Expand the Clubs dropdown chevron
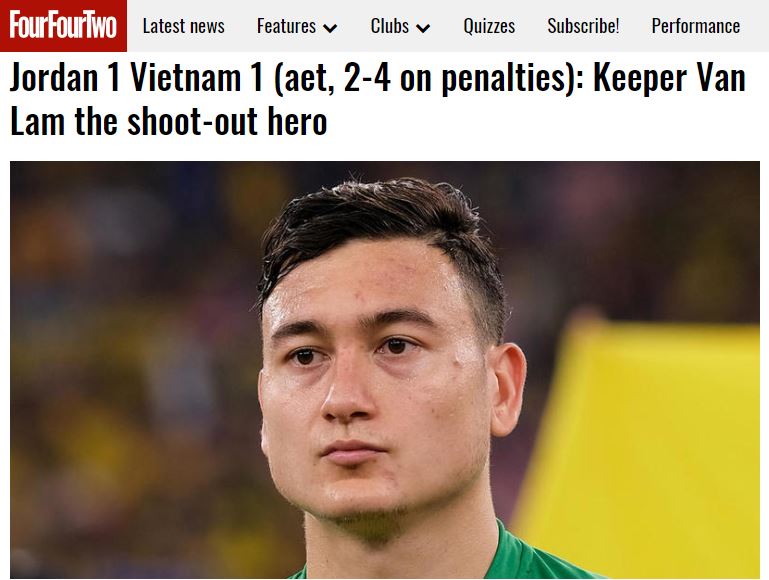Screen dimensions: 769x580 point(423,28)
